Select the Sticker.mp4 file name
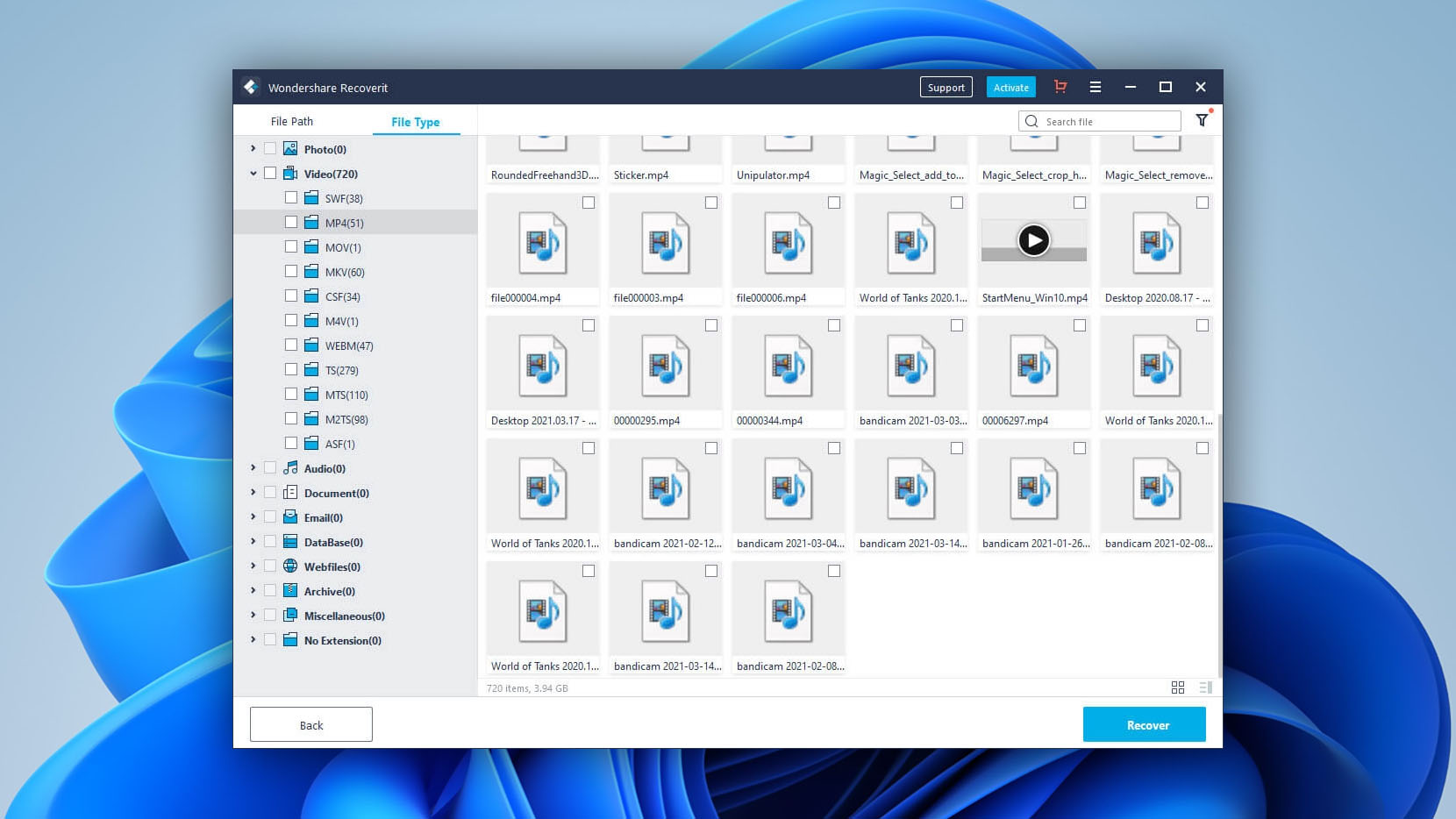This screenshot has width=1456, height=819. [641, 174]
